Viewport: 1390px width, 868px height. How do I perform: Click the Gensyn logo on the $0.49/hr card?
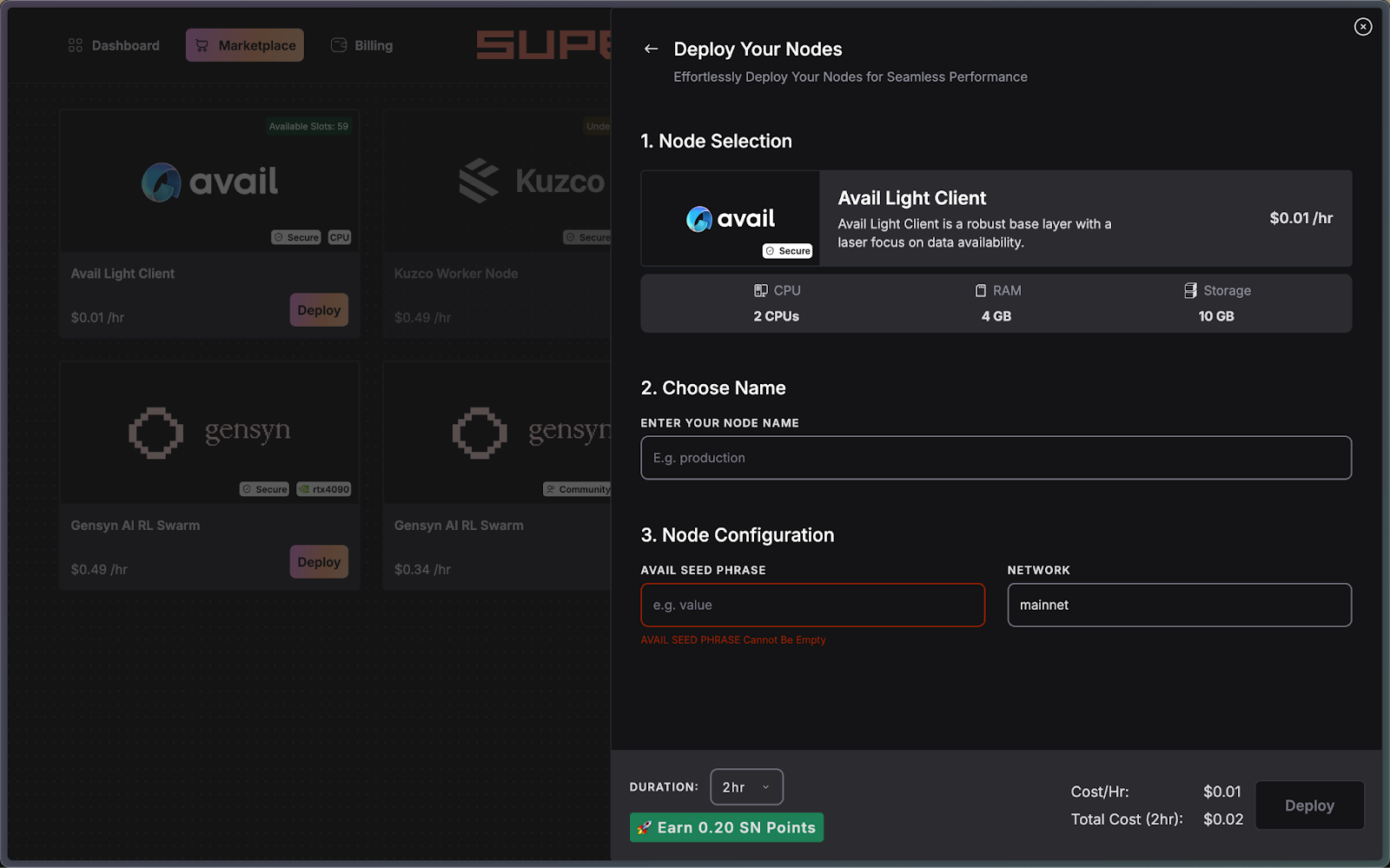[209, 432]
